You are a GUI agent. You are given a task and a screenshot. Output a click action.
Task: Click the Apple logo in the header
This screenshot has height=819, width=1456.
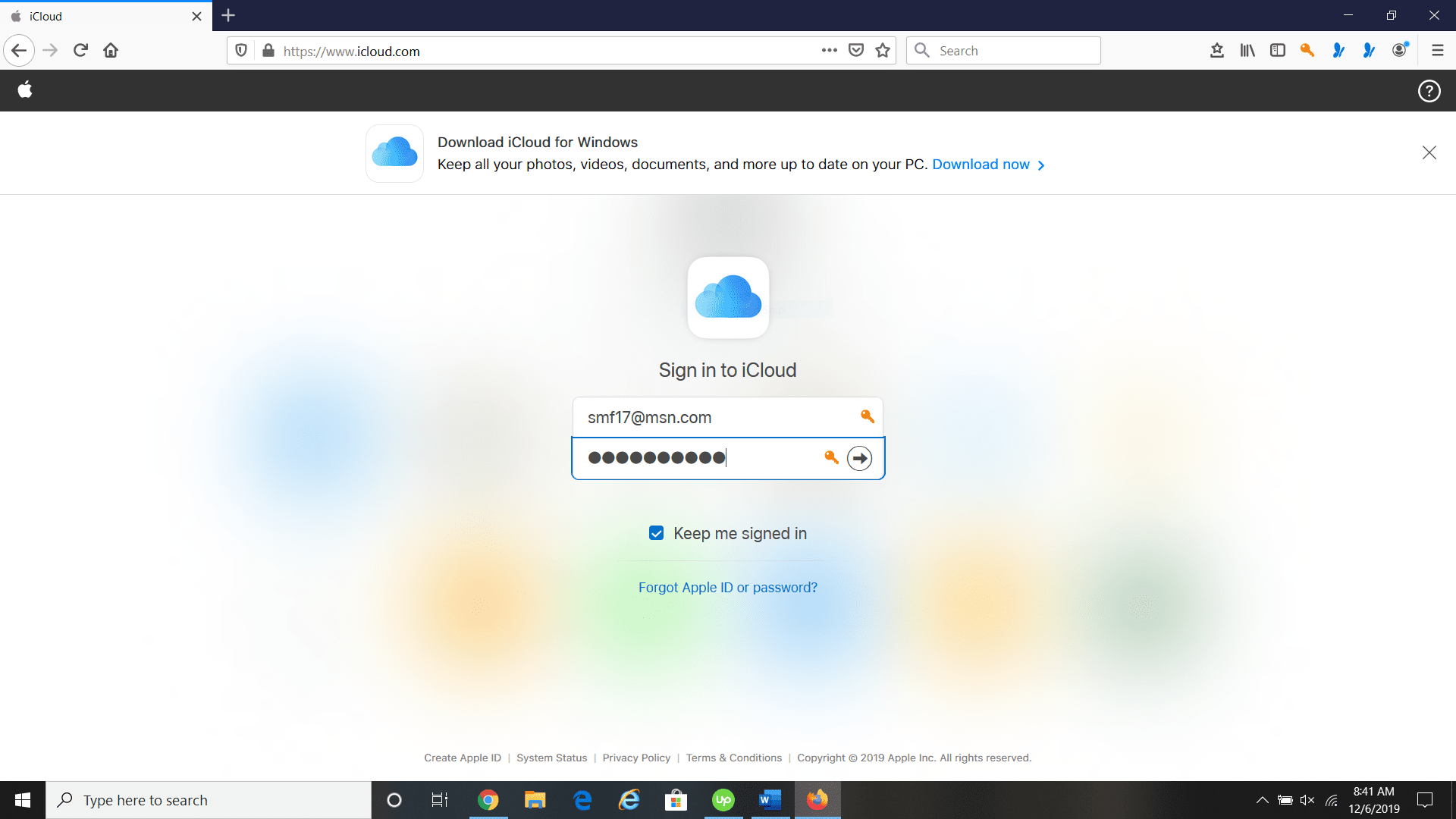25,90
